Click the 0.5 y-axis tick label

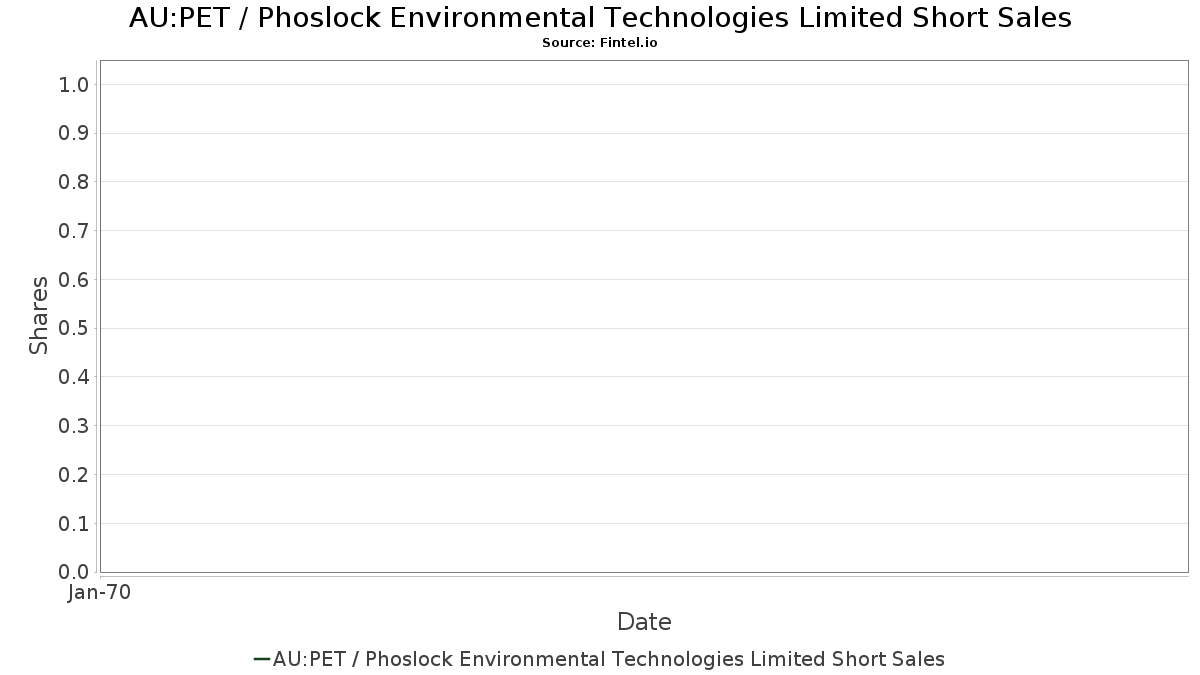[x=75, y=329]
